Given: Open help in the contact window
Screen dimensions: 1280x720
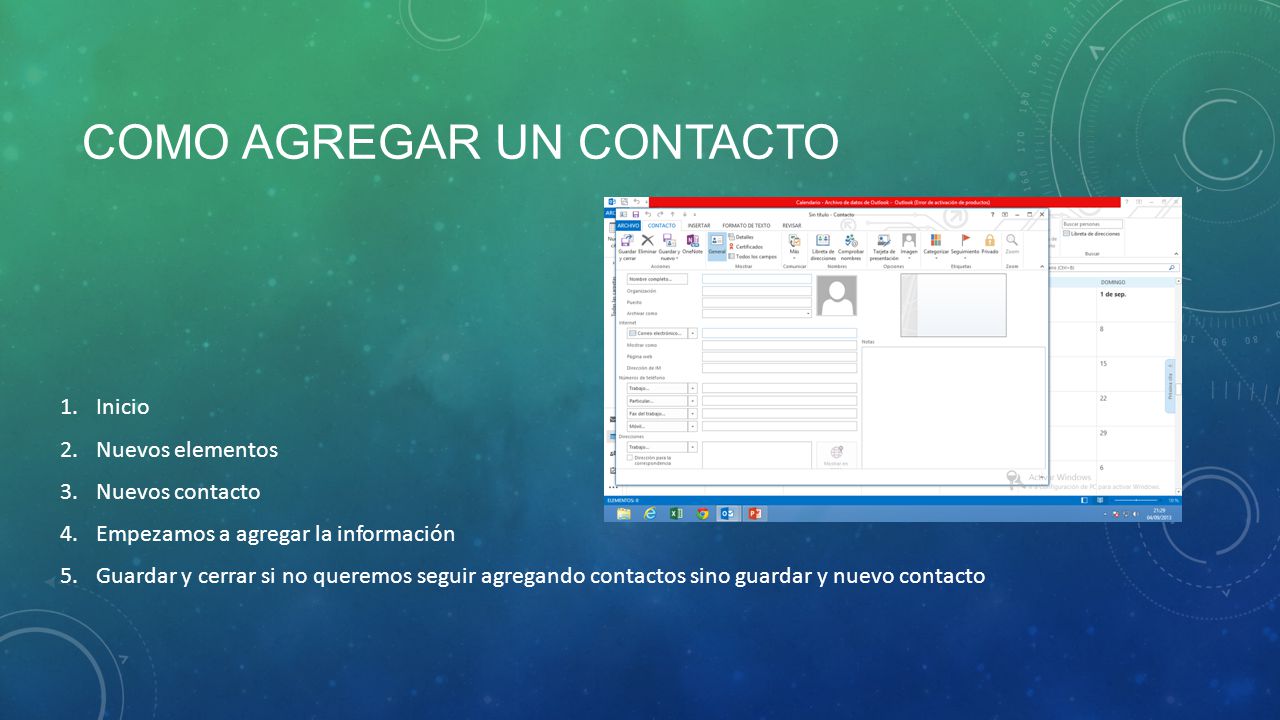Looking at the screenshot, I should point(992,214).
